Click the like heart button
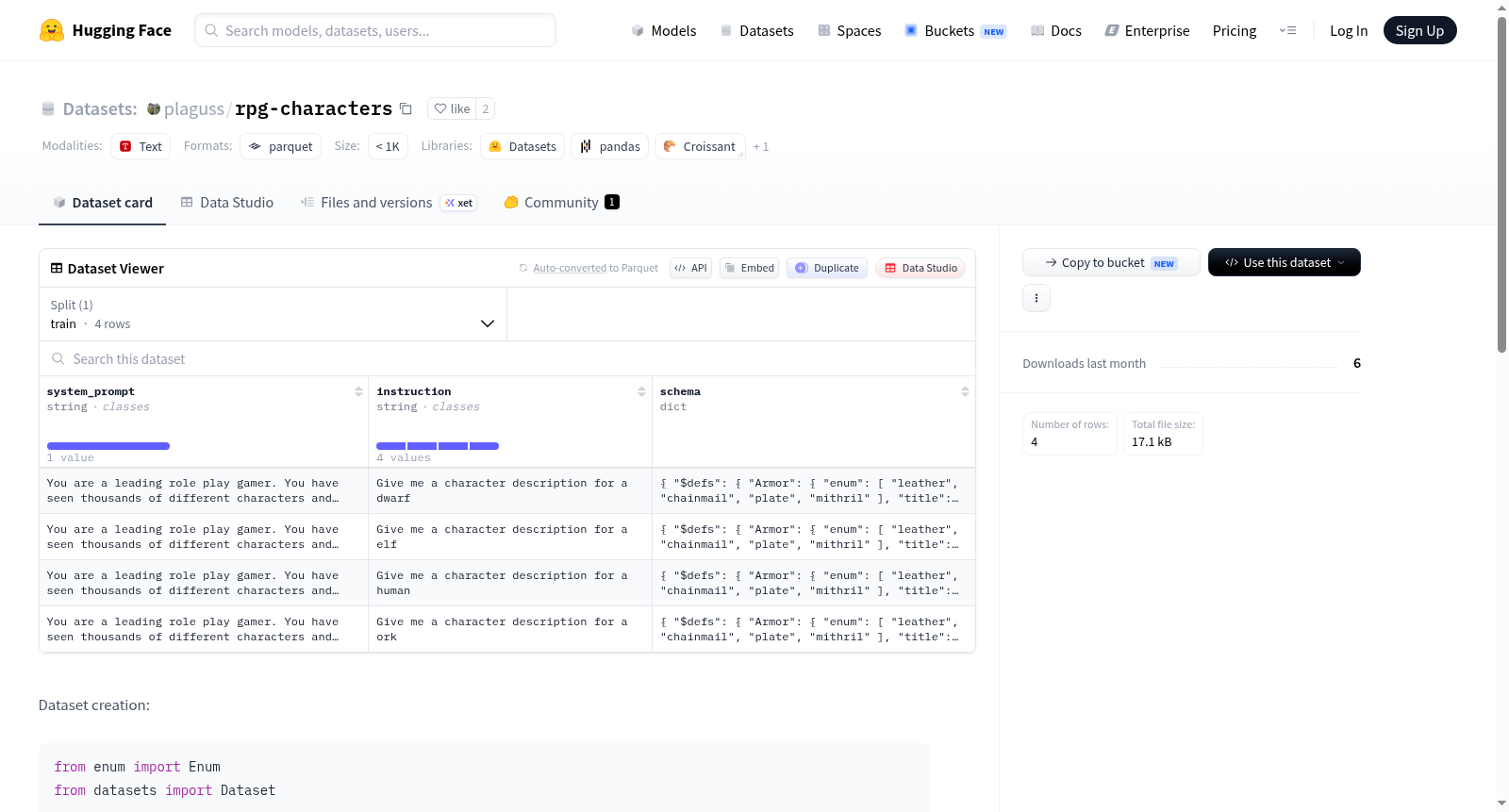The height and width of the screenshot is (812, 1509). pyautogui.click(x=452, y=108)
